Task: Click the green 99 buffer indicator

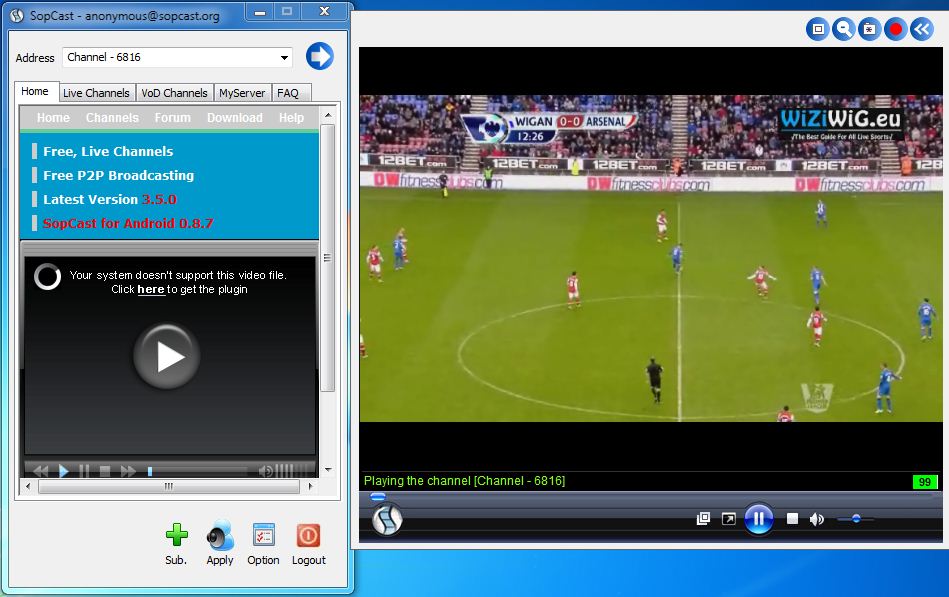Action: click(925, 482)
